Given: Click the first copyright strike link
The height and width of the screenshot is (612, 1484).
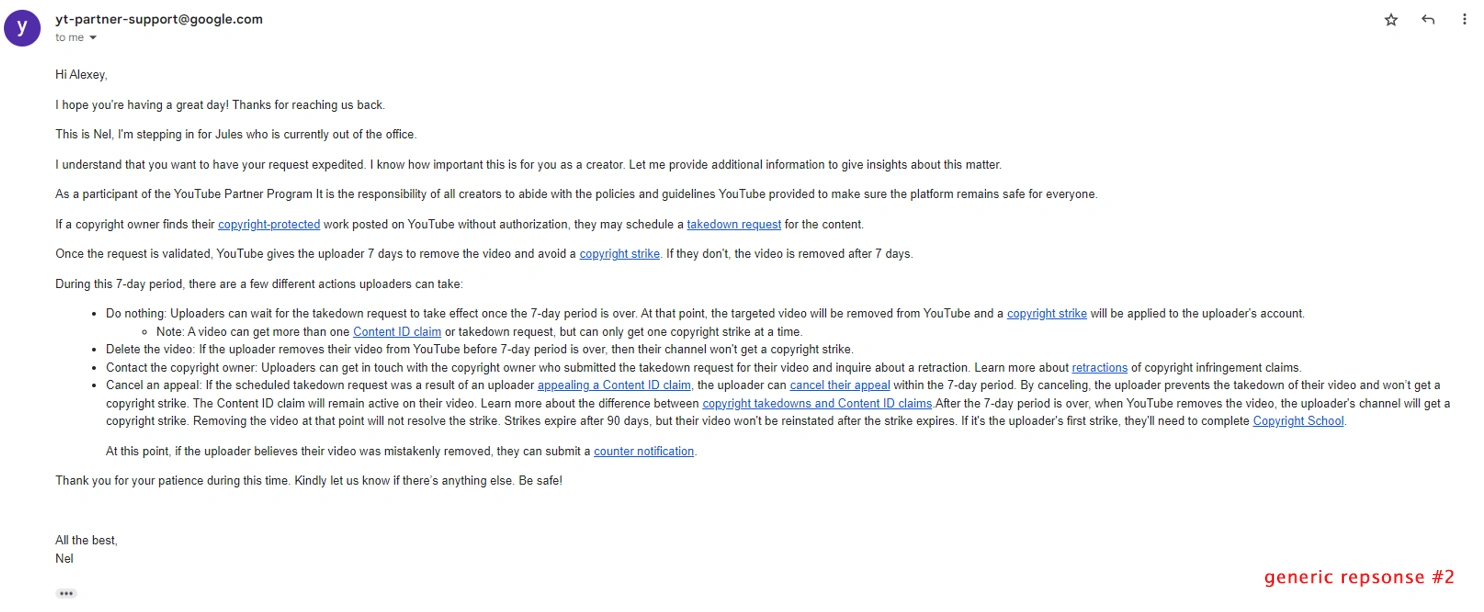Looking at the screenshot, I should click(619, 254).
